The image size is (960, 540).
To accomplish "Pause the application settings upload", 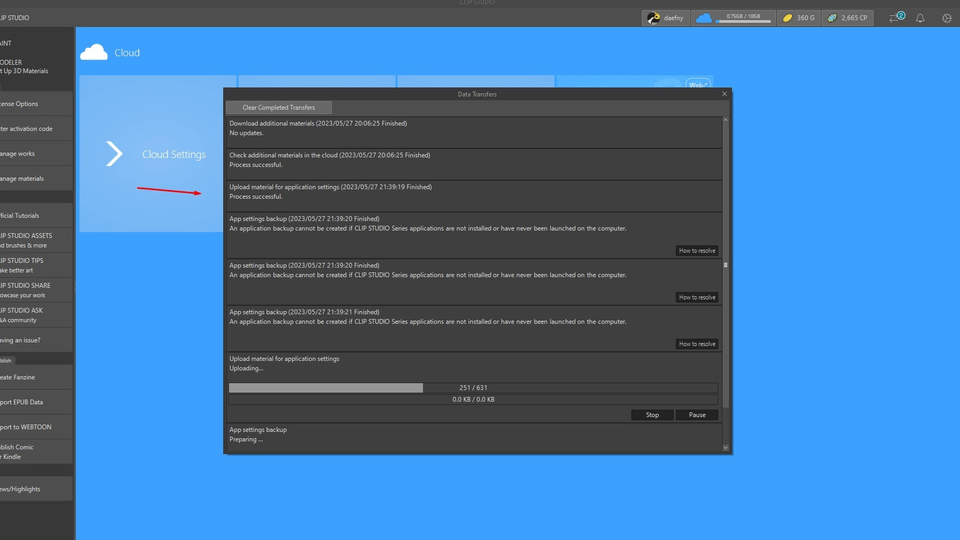I will [697, 415].
